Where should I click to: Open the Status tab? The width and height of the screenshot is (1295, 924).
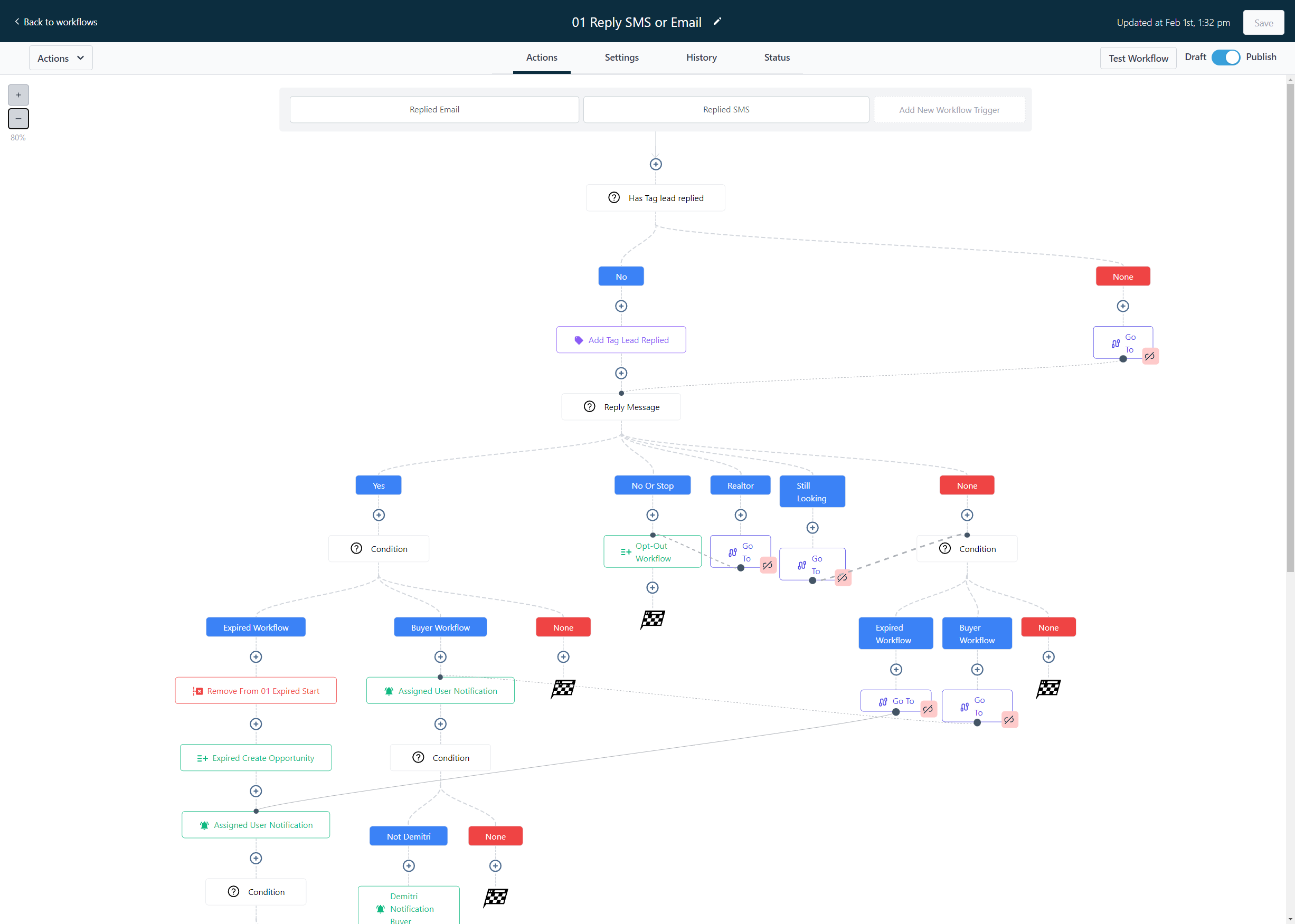(x=777, y=58)
